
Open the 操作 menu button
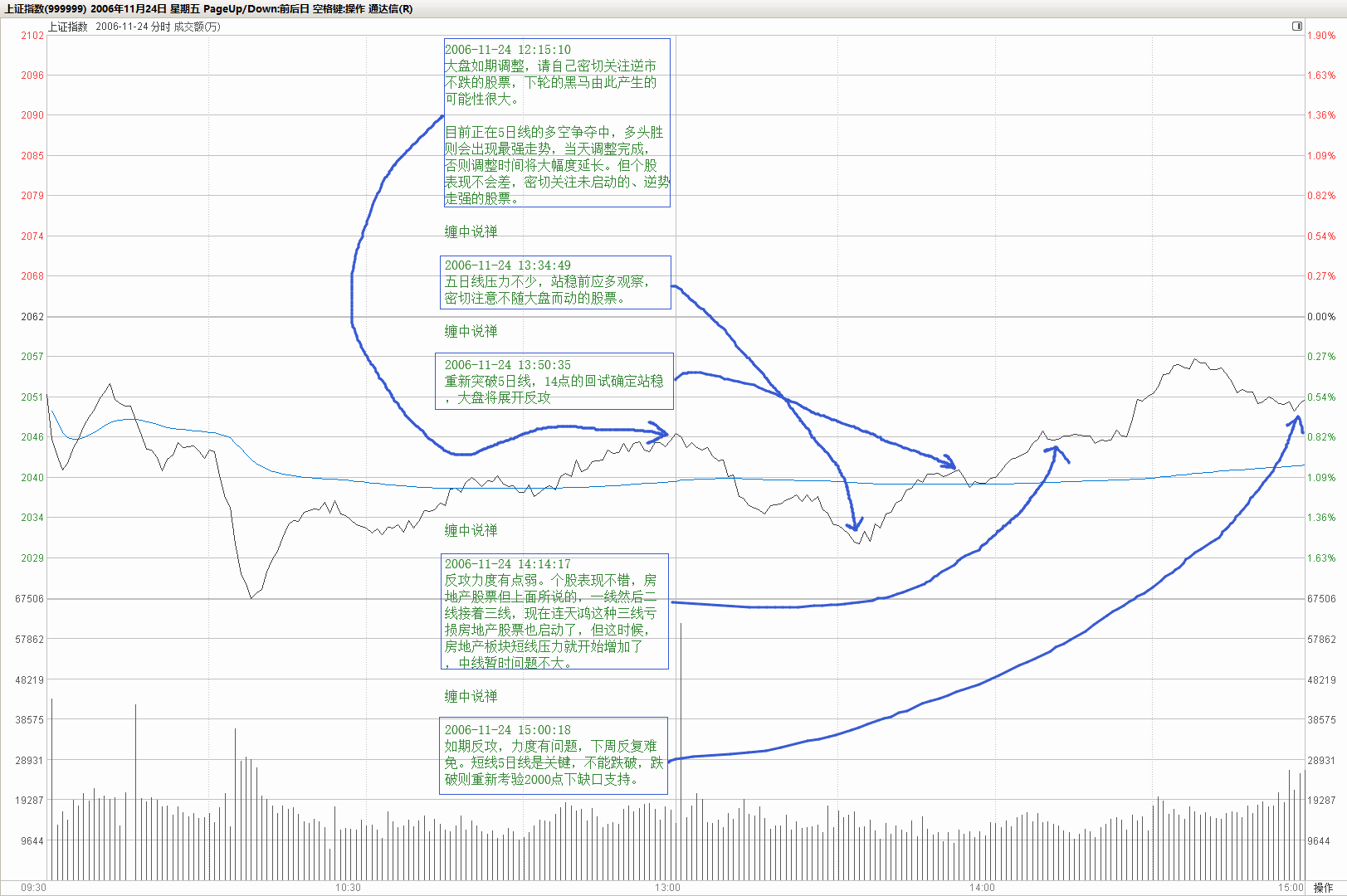[1323, 888]
